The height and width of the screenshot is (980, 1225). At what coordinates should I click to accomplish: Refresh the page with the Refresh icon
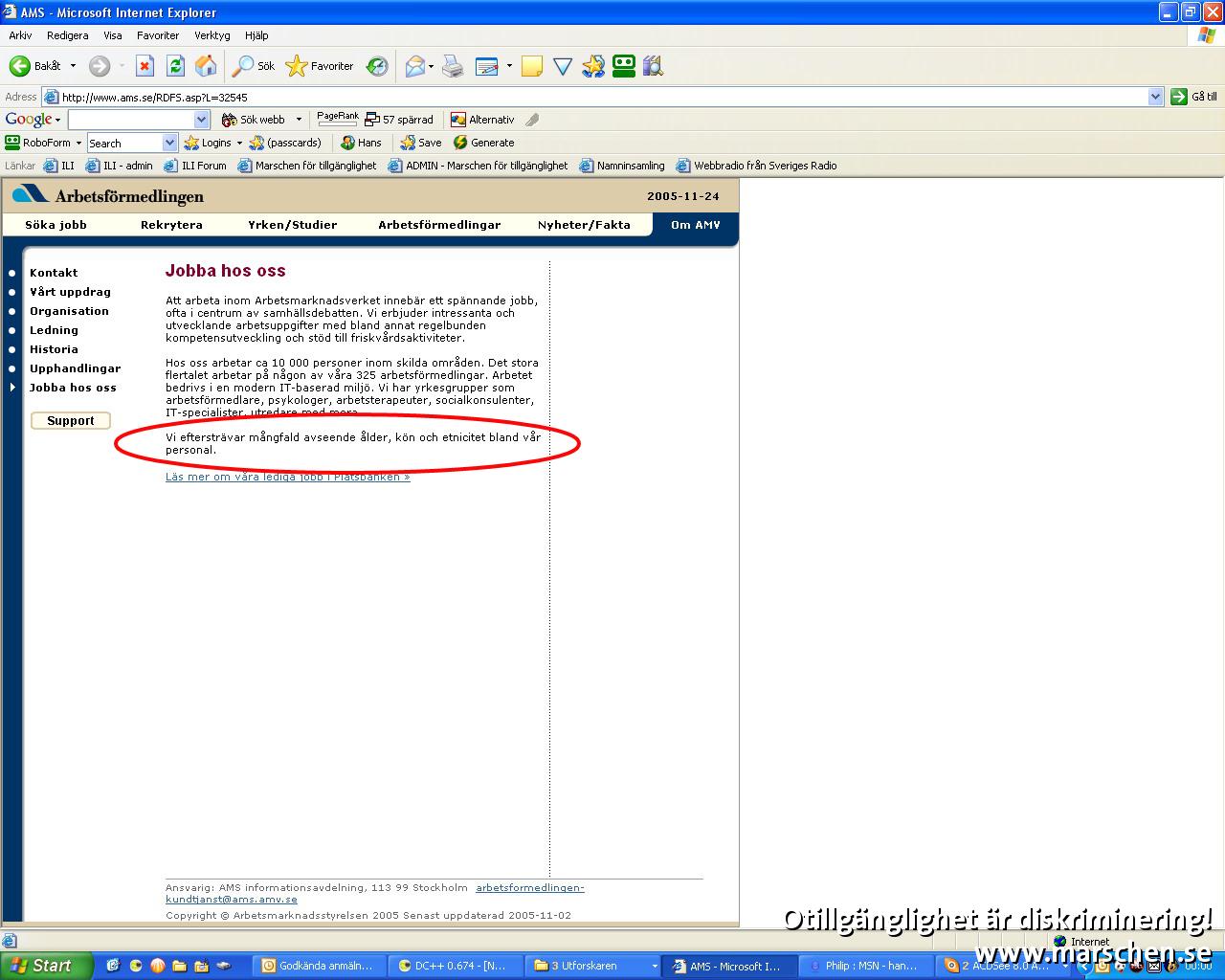tap(175, 66)
